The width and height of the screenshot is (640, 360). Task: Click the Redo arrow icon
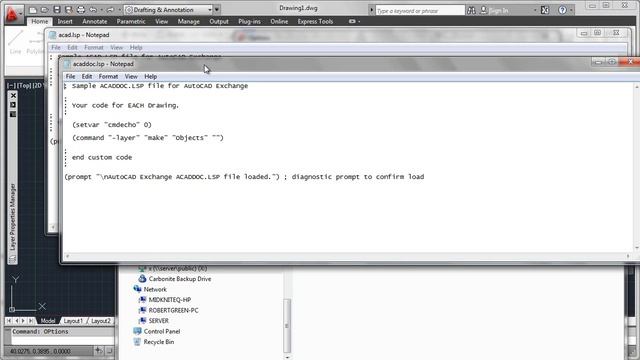(110, 10)
